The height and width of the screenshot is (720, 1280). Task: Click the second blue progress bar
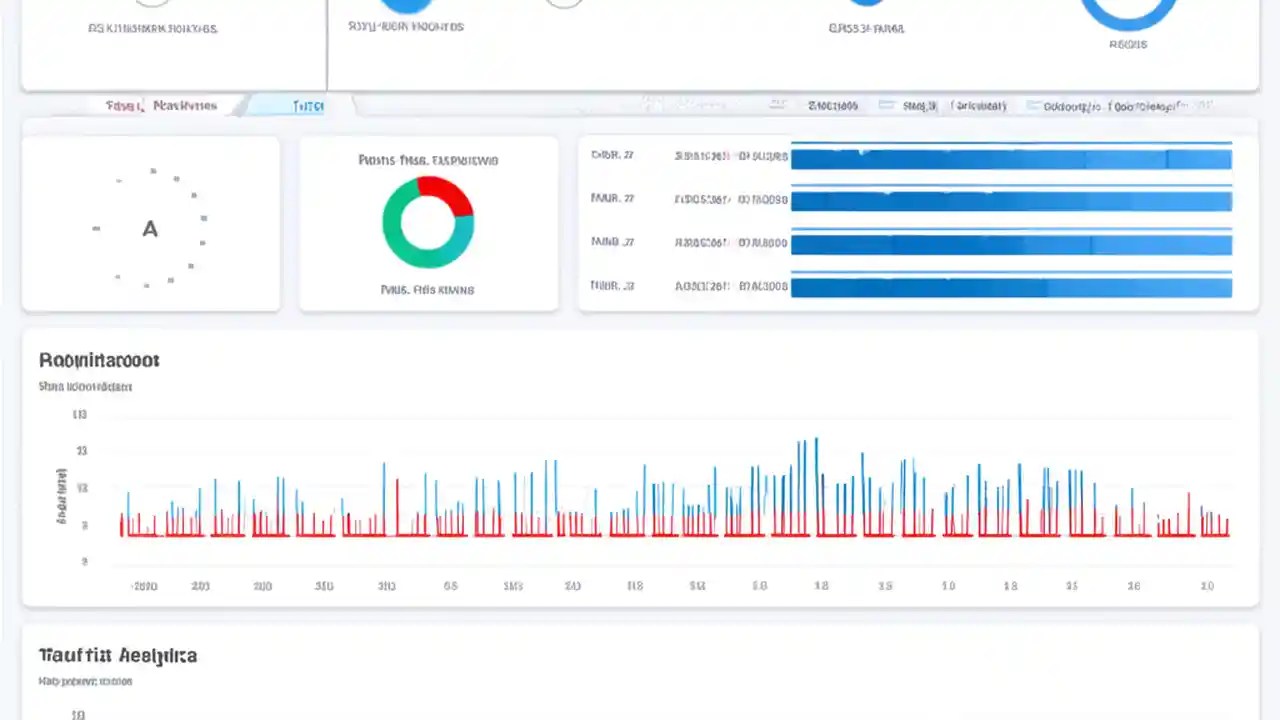point(1012,199)
